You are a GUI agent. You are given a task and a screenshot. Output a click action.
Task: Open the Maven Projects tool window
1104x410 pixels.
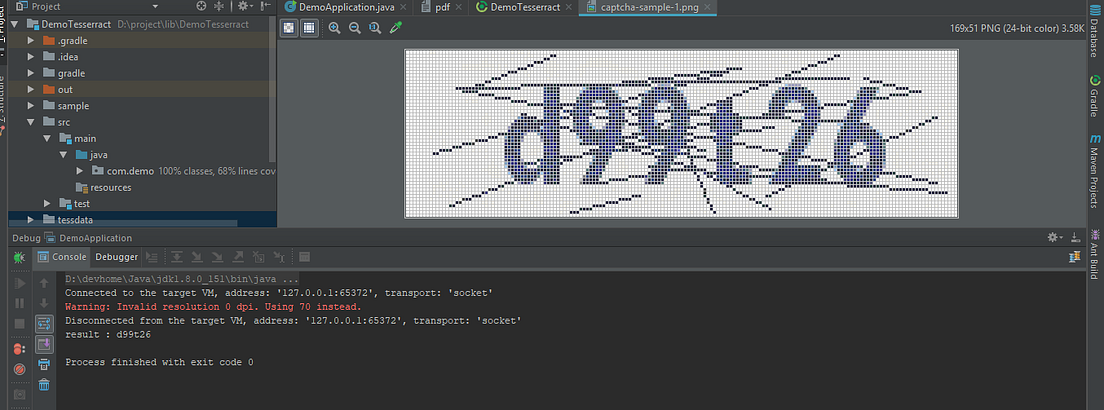tap(1095, 170)
